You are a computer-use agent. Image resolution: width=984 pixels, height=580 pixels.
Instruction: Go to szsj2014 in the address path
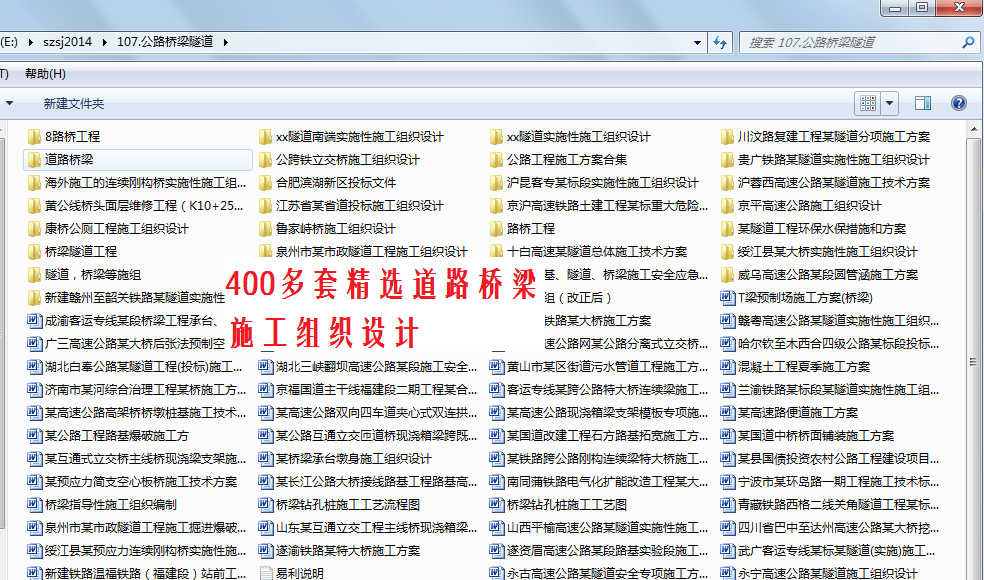pyautogui.click(x=67, y=42)
